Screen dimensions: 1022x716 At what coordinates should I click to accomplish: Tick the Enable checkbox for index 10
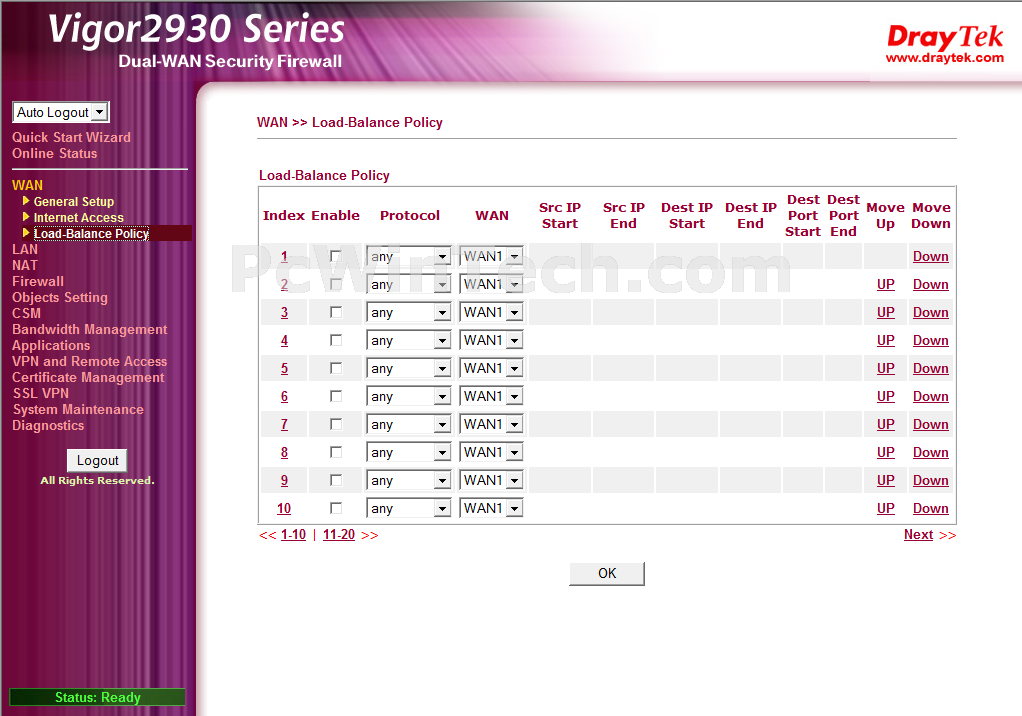click(x=336, y=508)
